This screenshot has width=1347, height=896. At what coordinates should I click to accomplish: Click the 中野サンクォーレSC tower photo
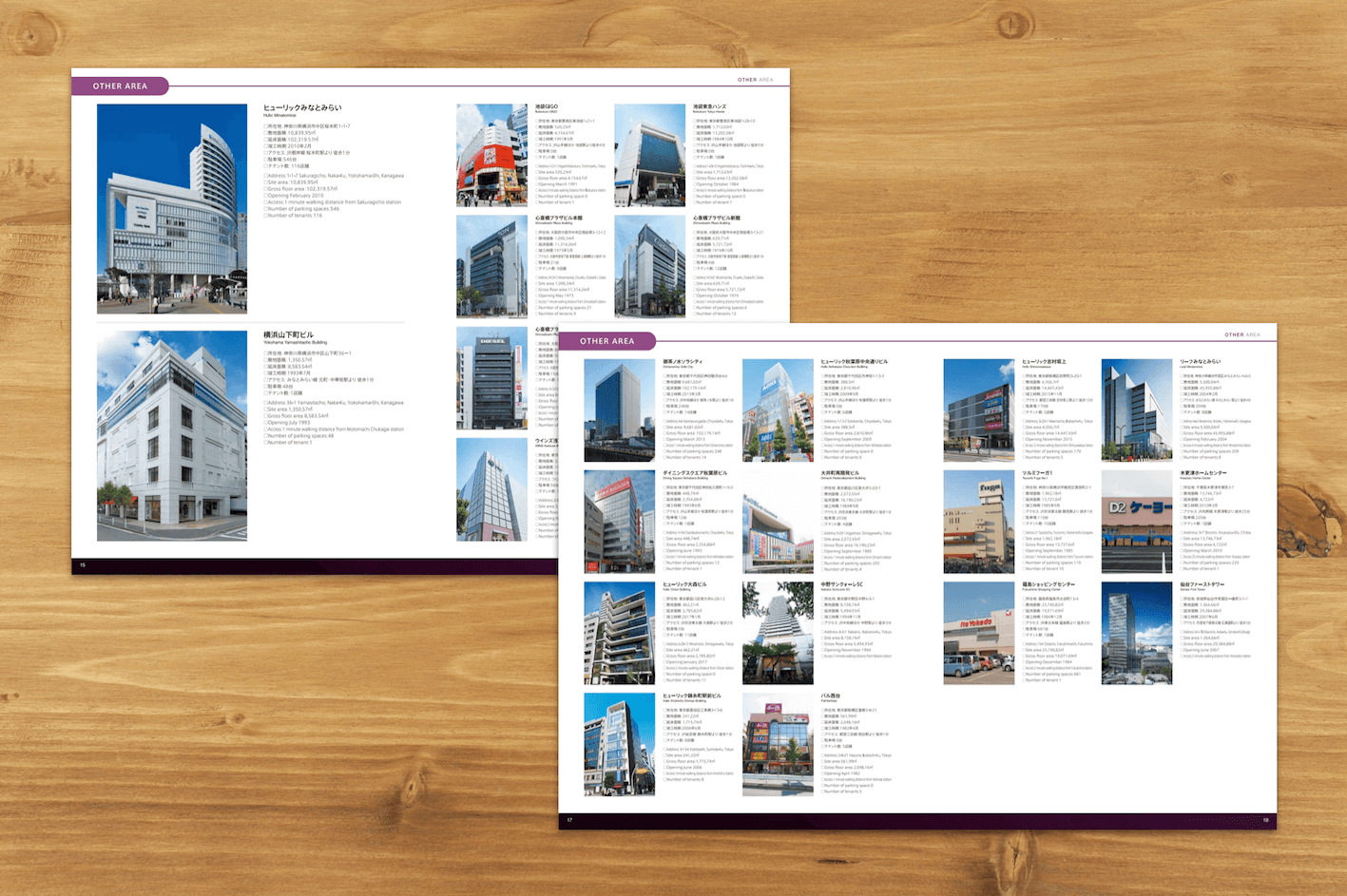(x=778, y=633)
